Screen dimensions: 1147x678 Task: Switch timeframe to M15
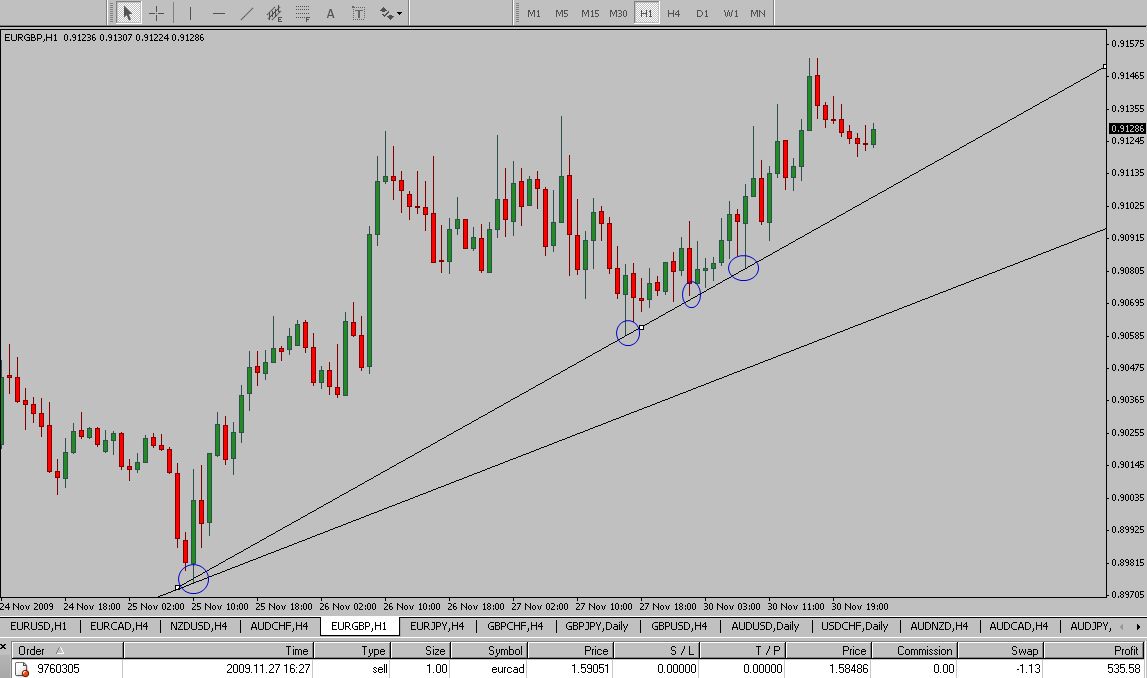(x=590, y=13)
